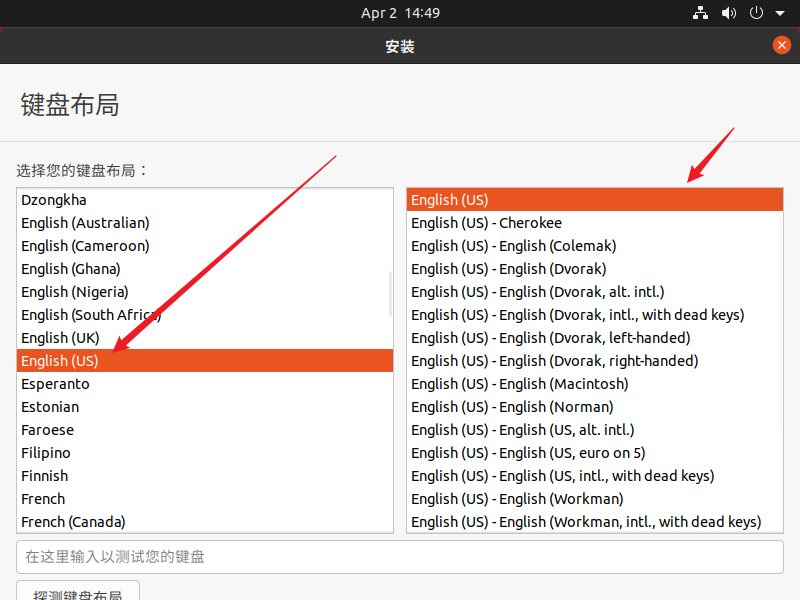800x600 pixels.
Task: Select English (Nigeria) layout
Action: 205,292
